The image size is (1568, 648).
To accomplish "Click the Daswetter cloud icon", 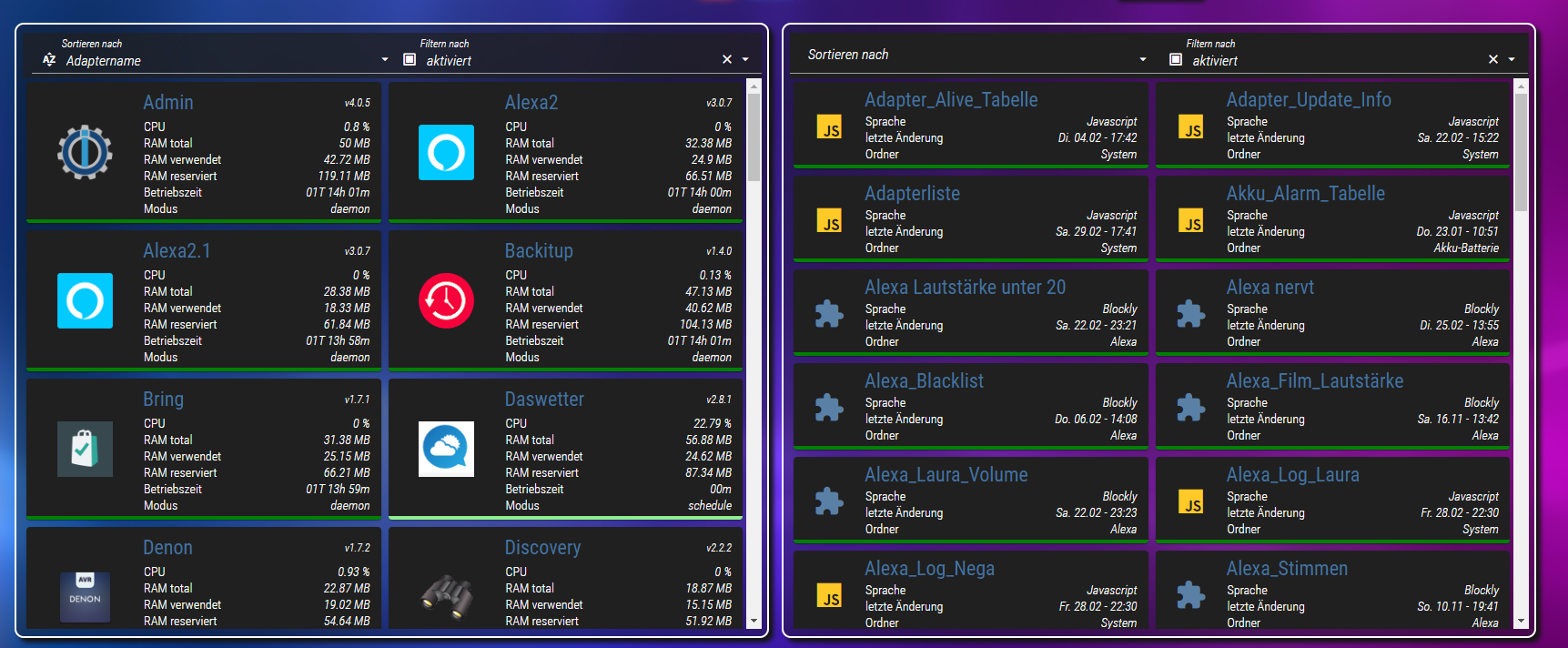I will [446, 449].
